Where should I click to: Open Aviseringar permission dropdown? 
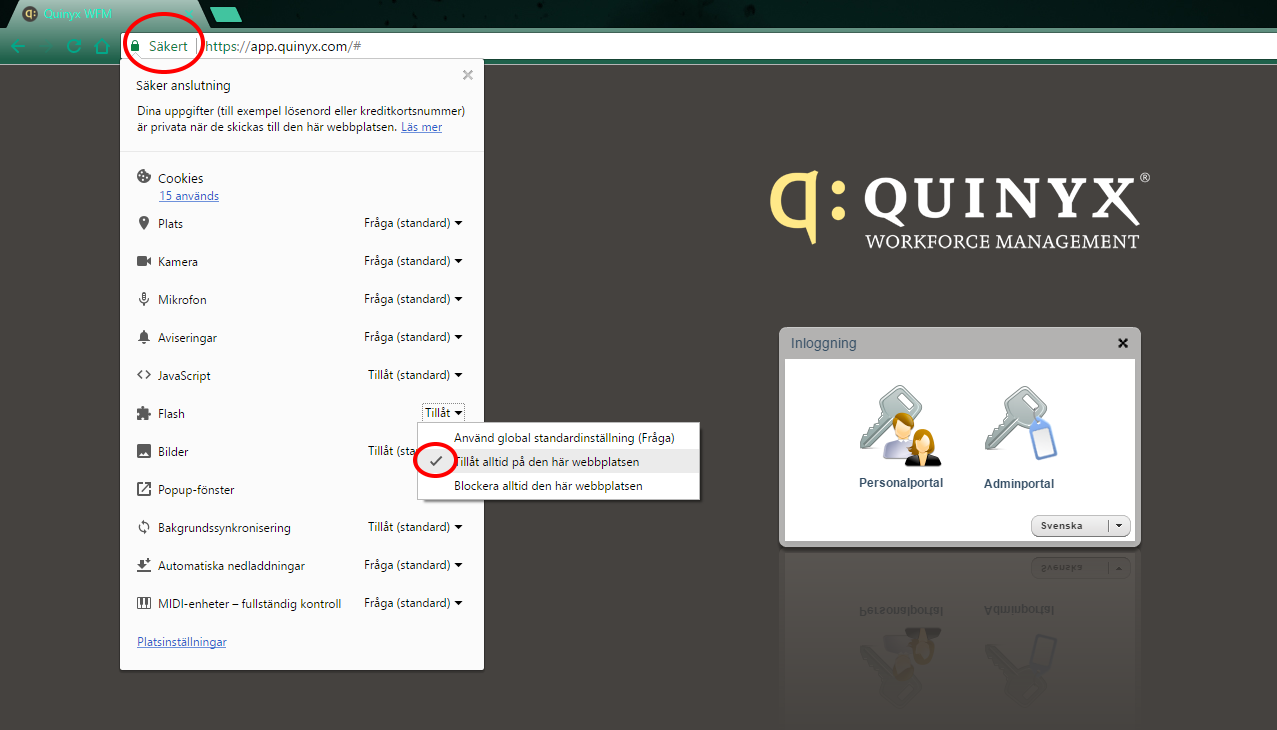pyautogui.click(x=413, y=337)
